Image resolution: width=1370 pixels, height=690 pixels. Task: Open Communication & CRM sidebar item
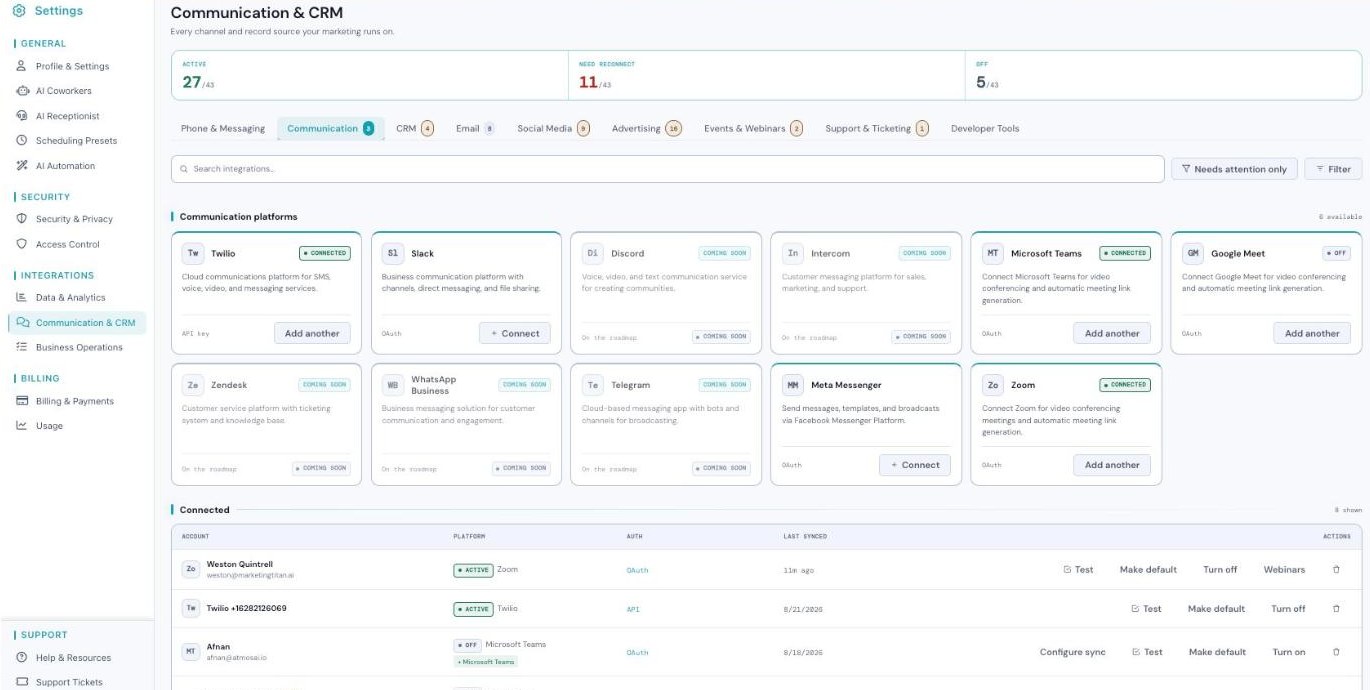(77, 322)
